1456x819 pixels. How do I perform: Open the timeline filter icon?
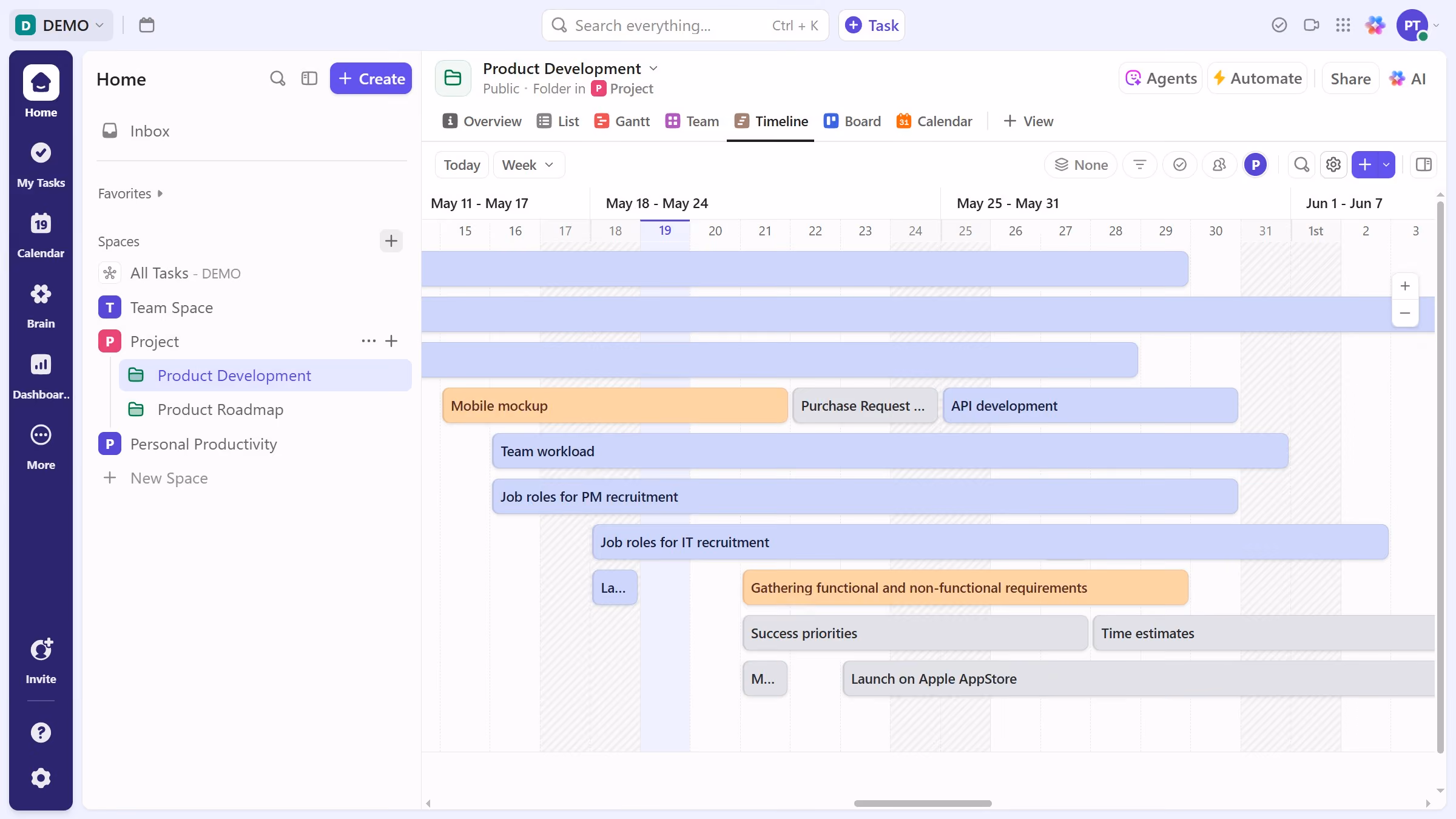1140,164
